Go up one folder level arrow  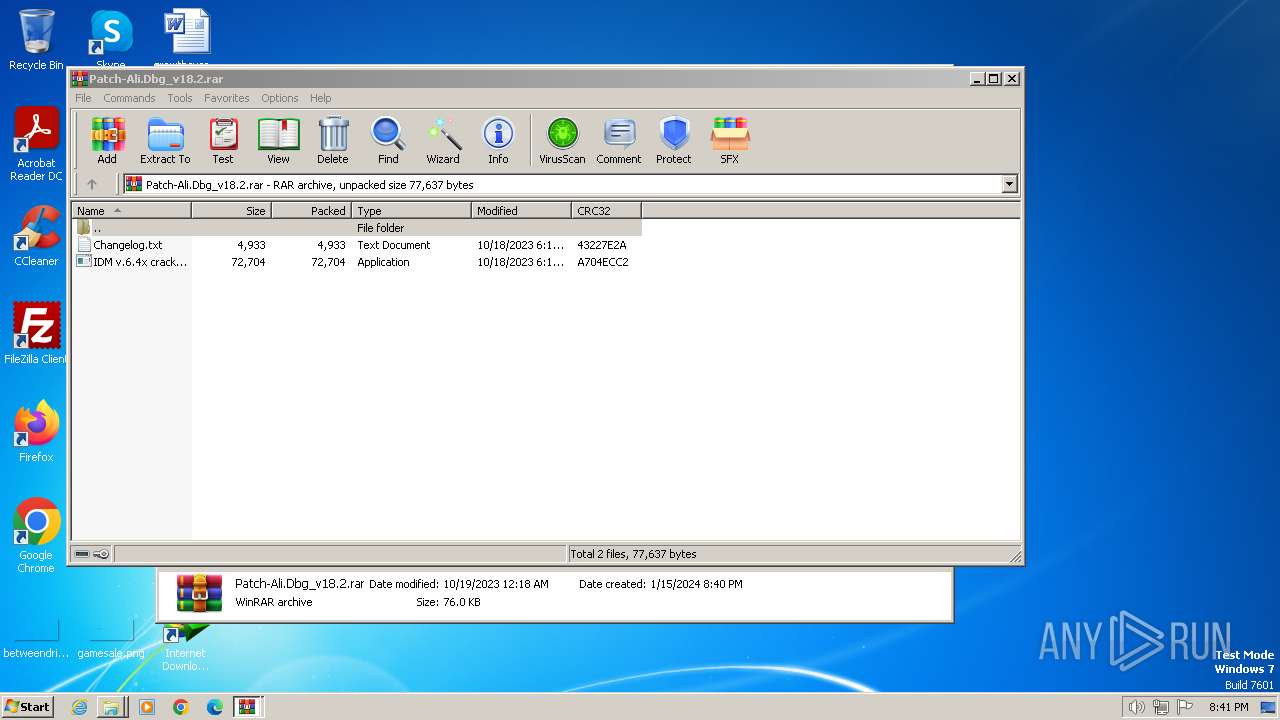click(92, 184)
